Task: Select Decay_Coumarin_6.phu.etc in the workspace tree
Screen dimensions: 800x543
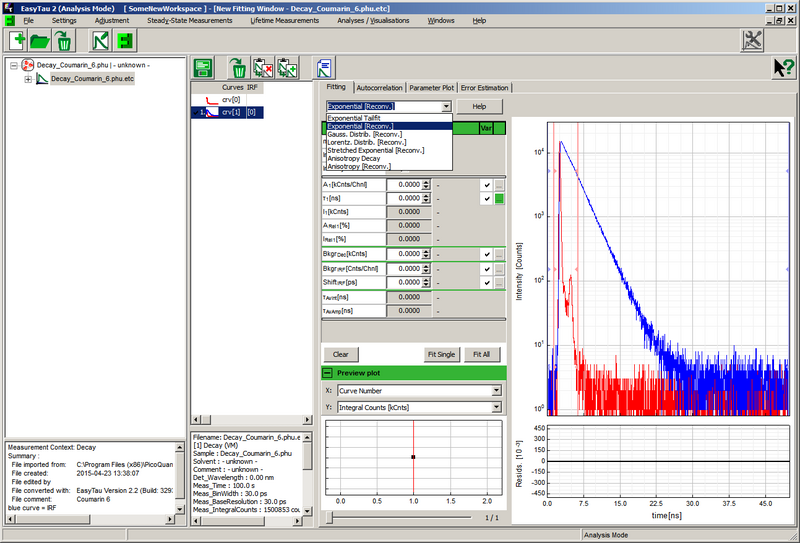Action: coord(92,78)
